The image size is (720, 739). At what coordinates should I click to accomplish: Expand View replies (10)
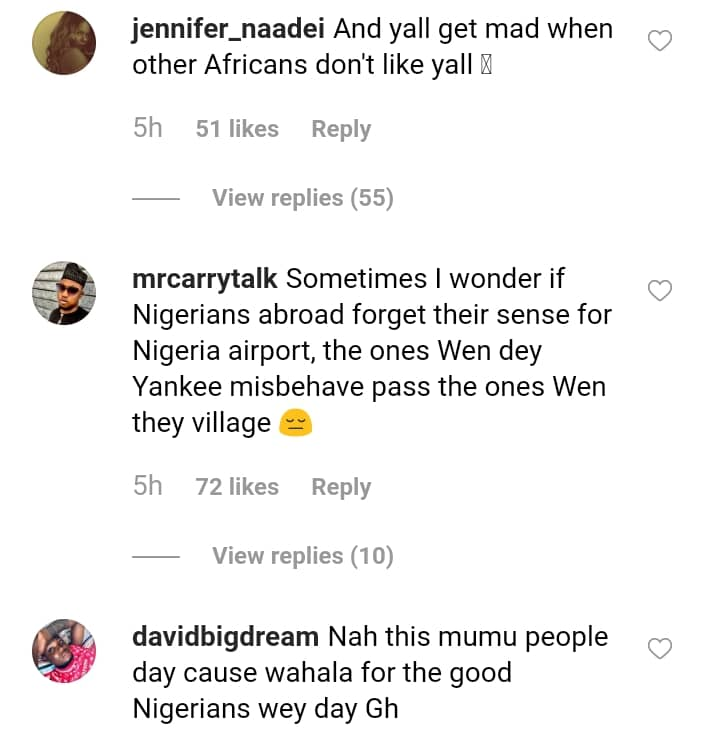(x=302, y=556)
